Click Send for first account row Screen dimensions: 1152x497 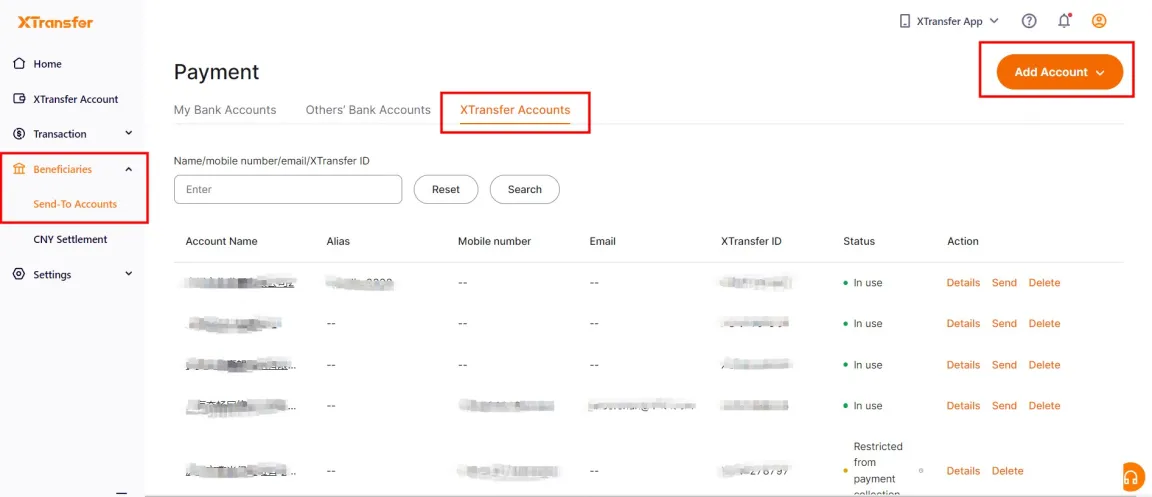click(x=1004, y=282)
